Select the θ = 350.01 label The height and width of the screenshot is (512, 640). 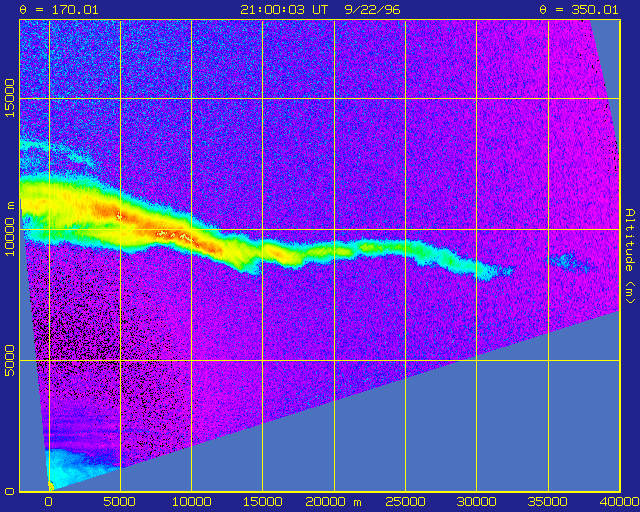click(x=579, y=9)
